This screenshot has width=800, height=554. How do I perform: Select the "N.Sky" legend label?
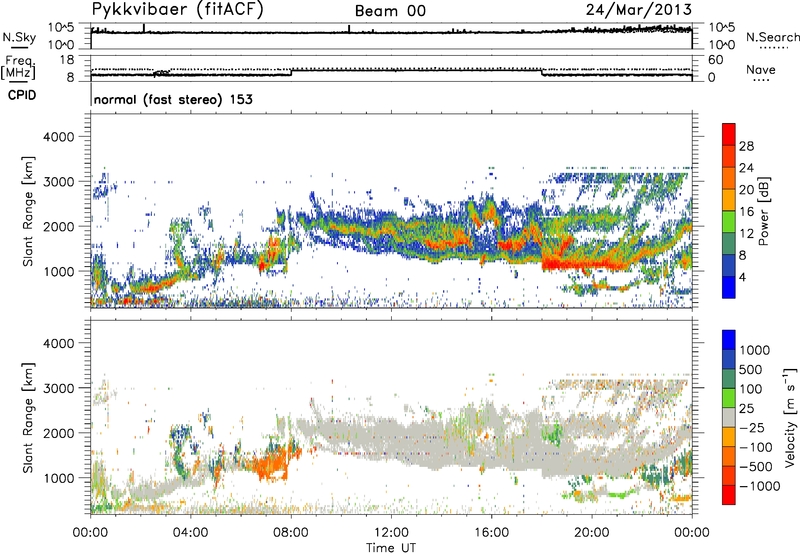coord(19,37)
